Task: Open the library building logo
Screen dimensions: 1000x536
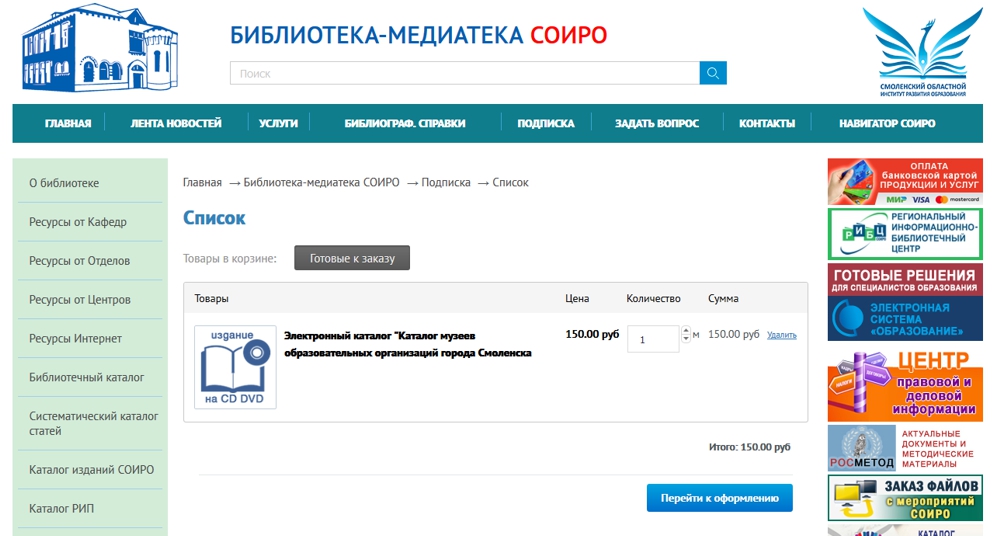Action: (x=100, y=47)
